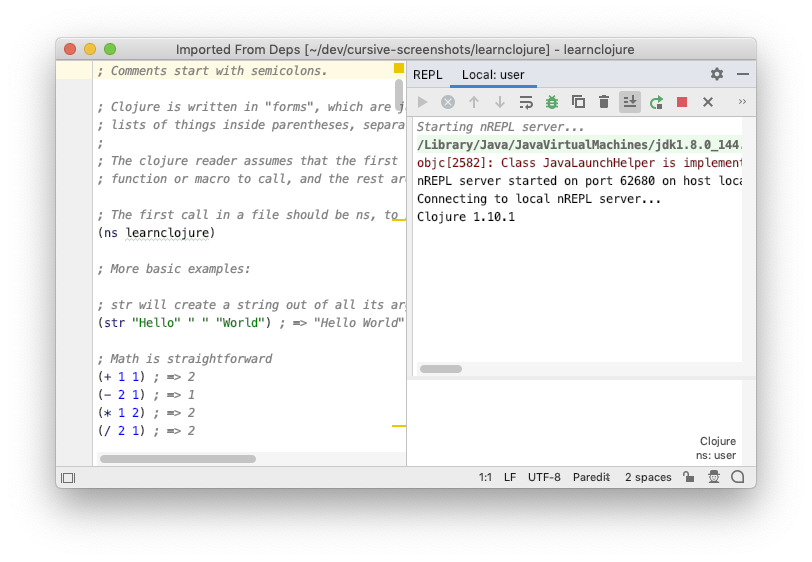Click the yellow warning stripe near ns line
The height and width of the screenshot is (562, 812).
point(399,220)
